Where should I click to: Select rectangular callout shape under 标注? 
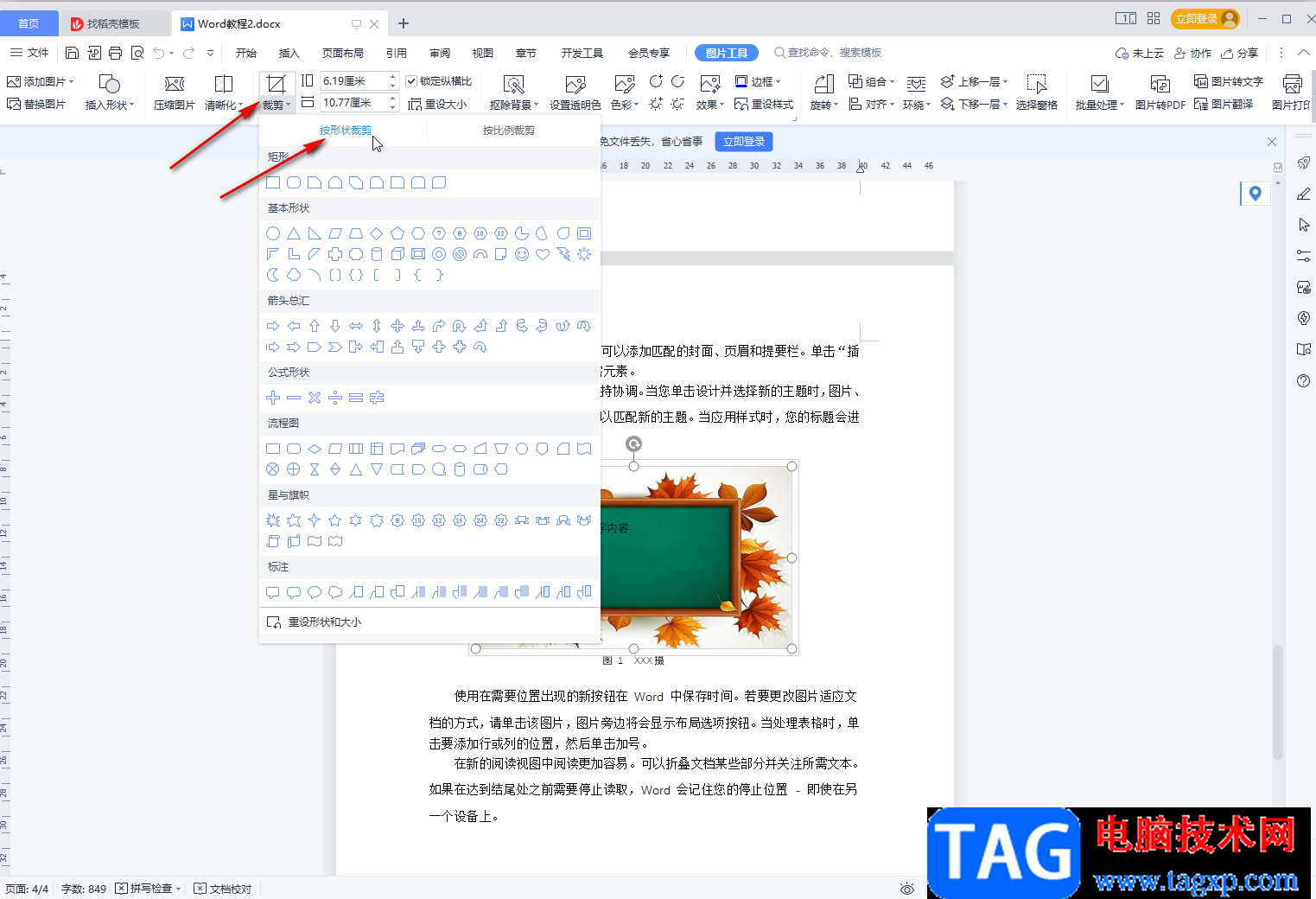(273, 592)
